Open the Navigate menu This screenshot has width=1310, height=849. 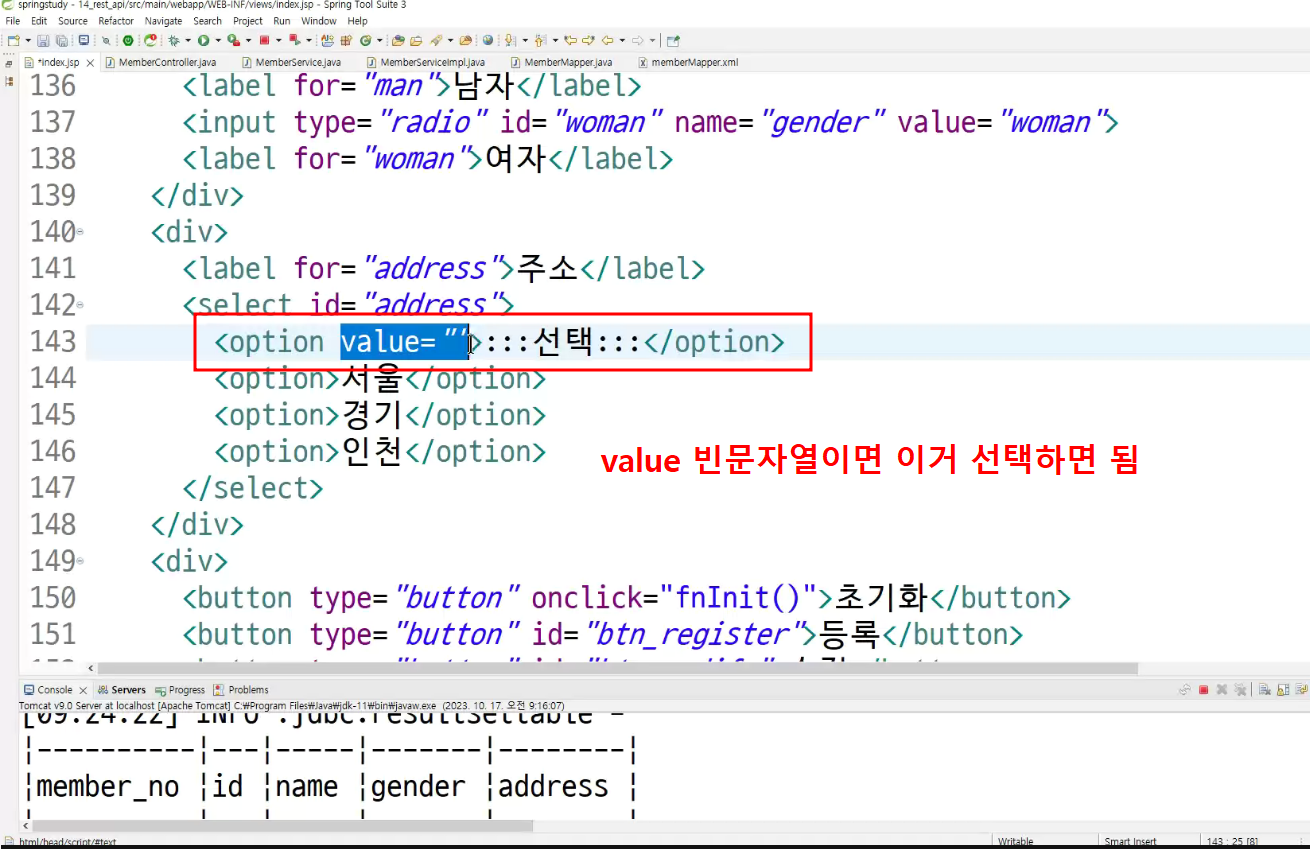164,21
